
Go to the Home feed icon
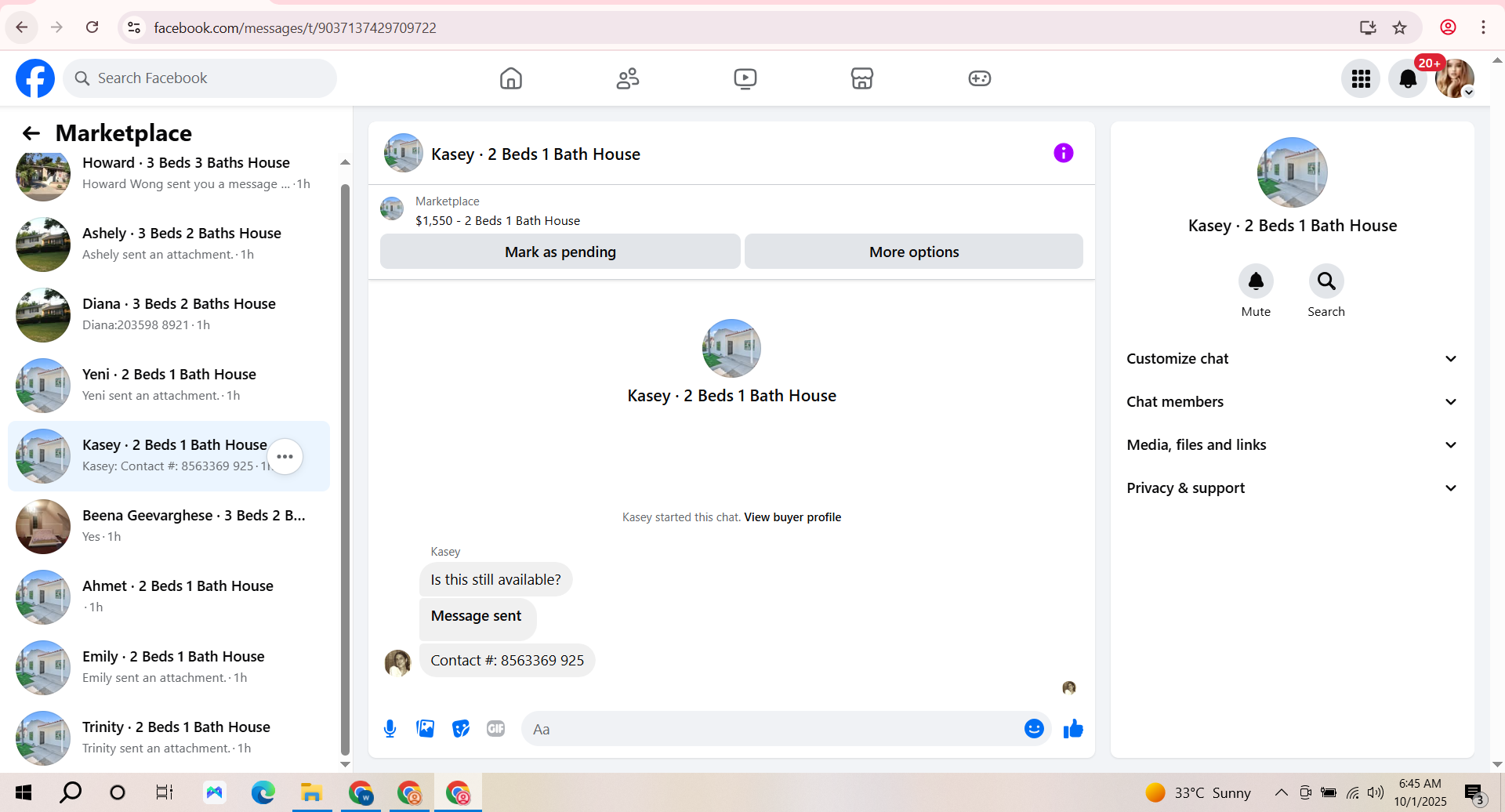511,78
